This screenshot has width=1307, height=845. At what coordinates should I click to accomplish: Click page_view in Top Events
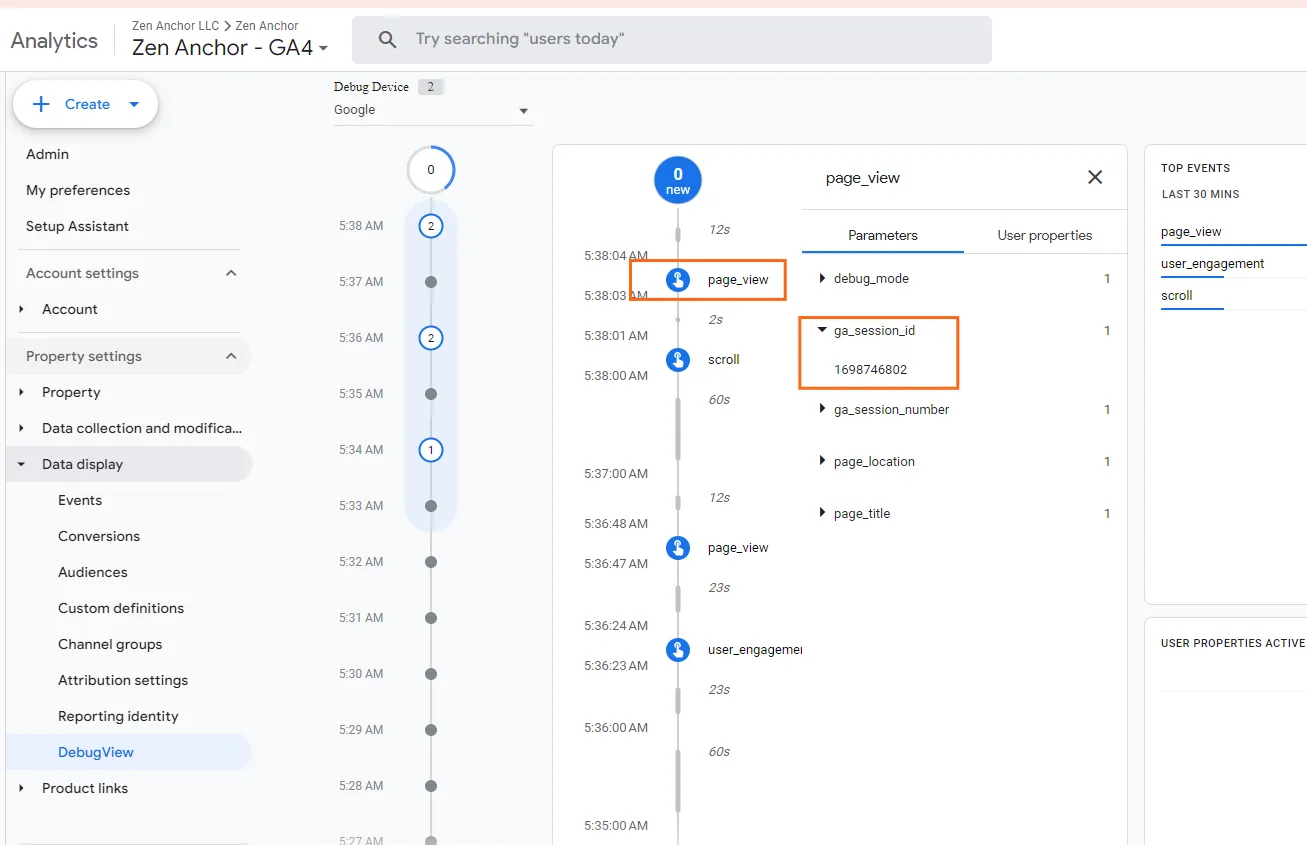pos(1191,231)
